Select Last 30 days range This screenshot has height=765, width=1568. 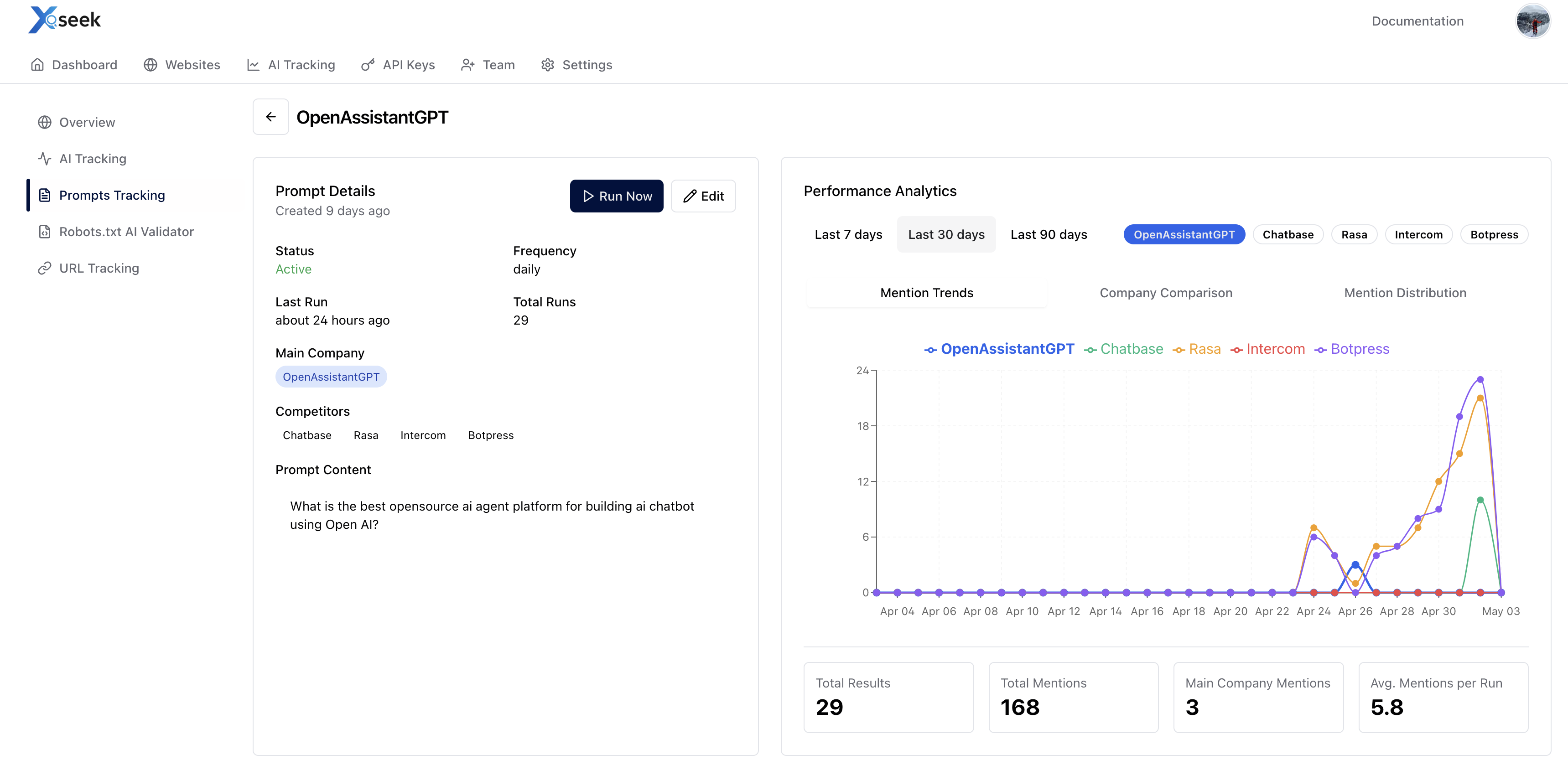click(x=946, y=234)
